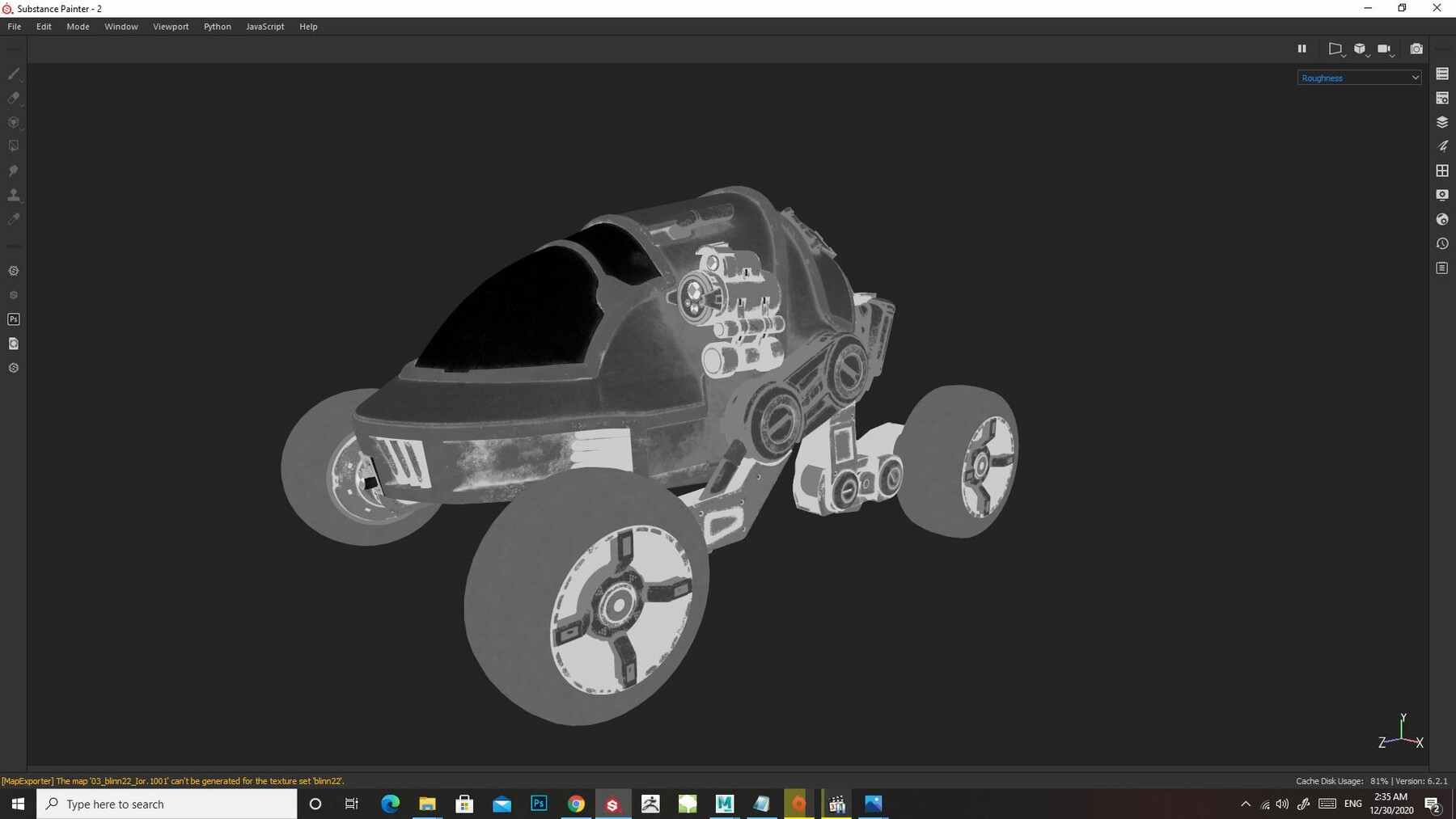Select the Paint brush tool

tap(14, 74)
